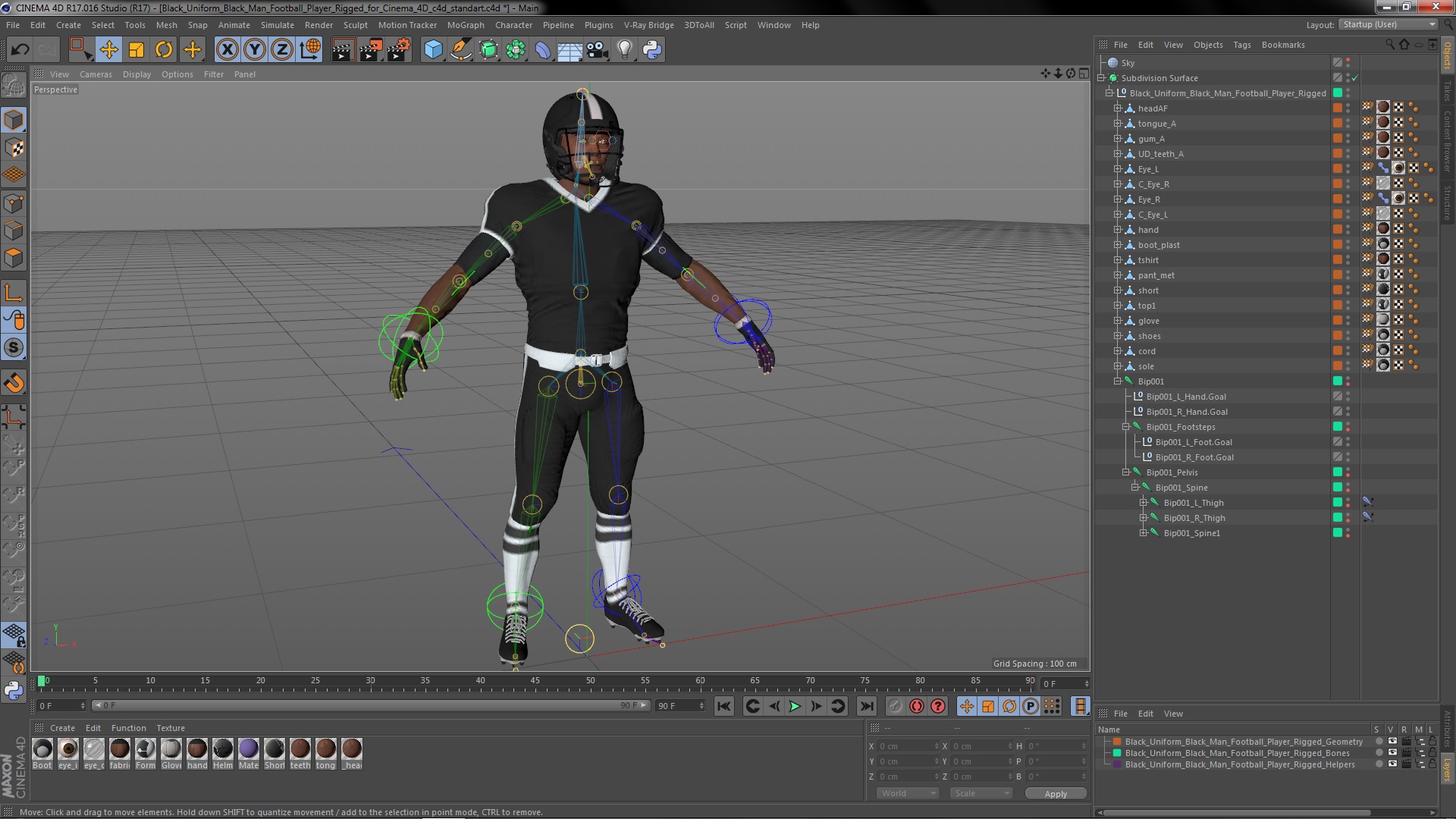Select the tshirt object

[x=1147, y=260]
